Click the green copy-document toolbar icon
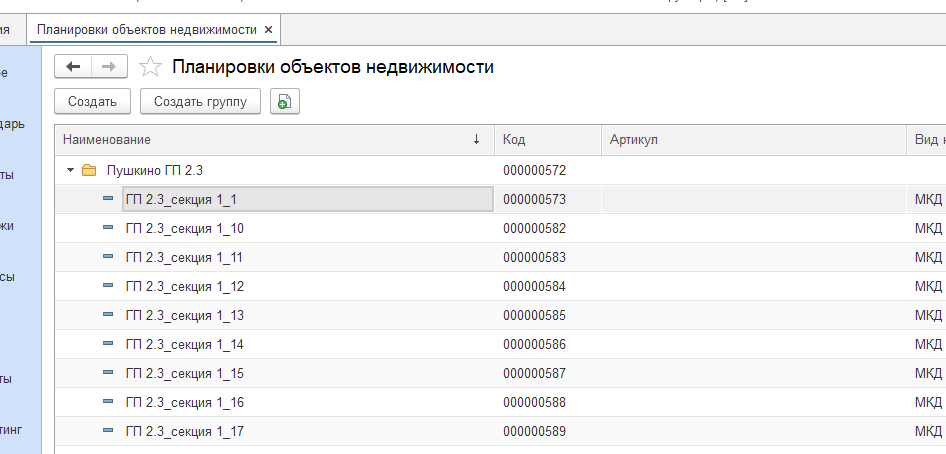The width and height of the screenshot is (946, 454). click(285, 101)
